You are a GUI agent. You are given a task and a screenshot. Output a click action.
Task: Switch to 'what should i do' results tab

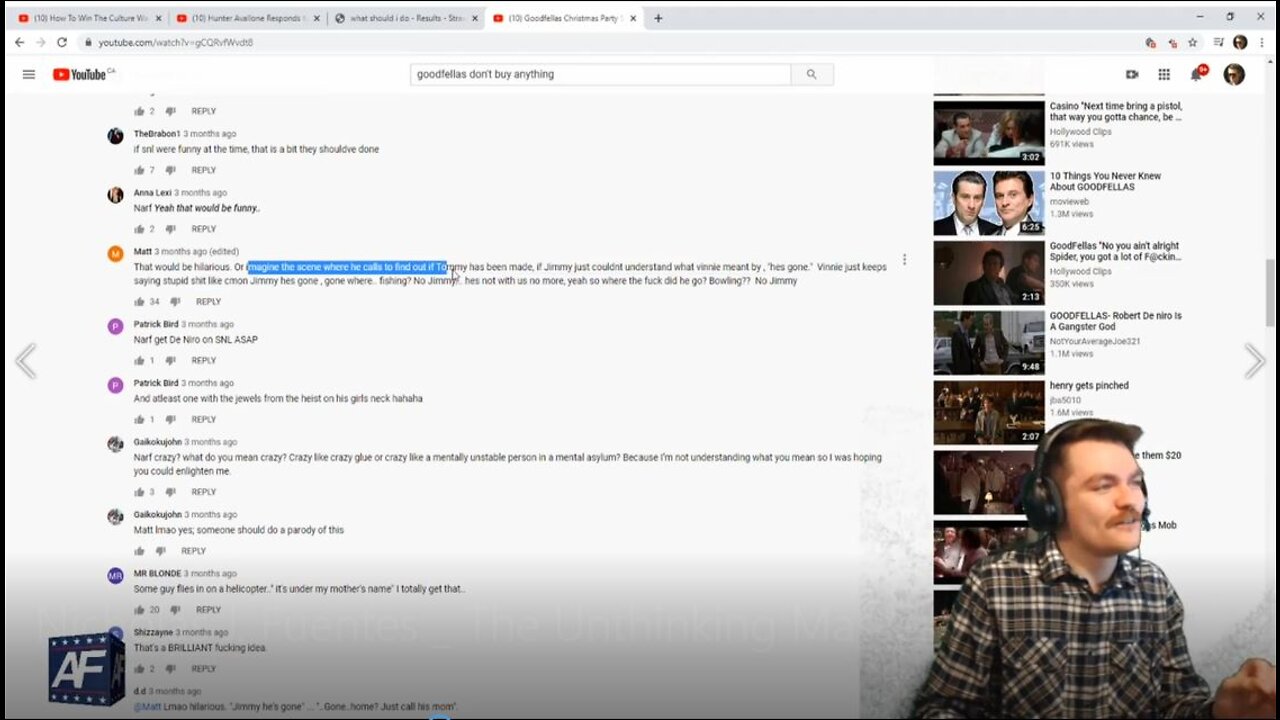tap(405, 18)
